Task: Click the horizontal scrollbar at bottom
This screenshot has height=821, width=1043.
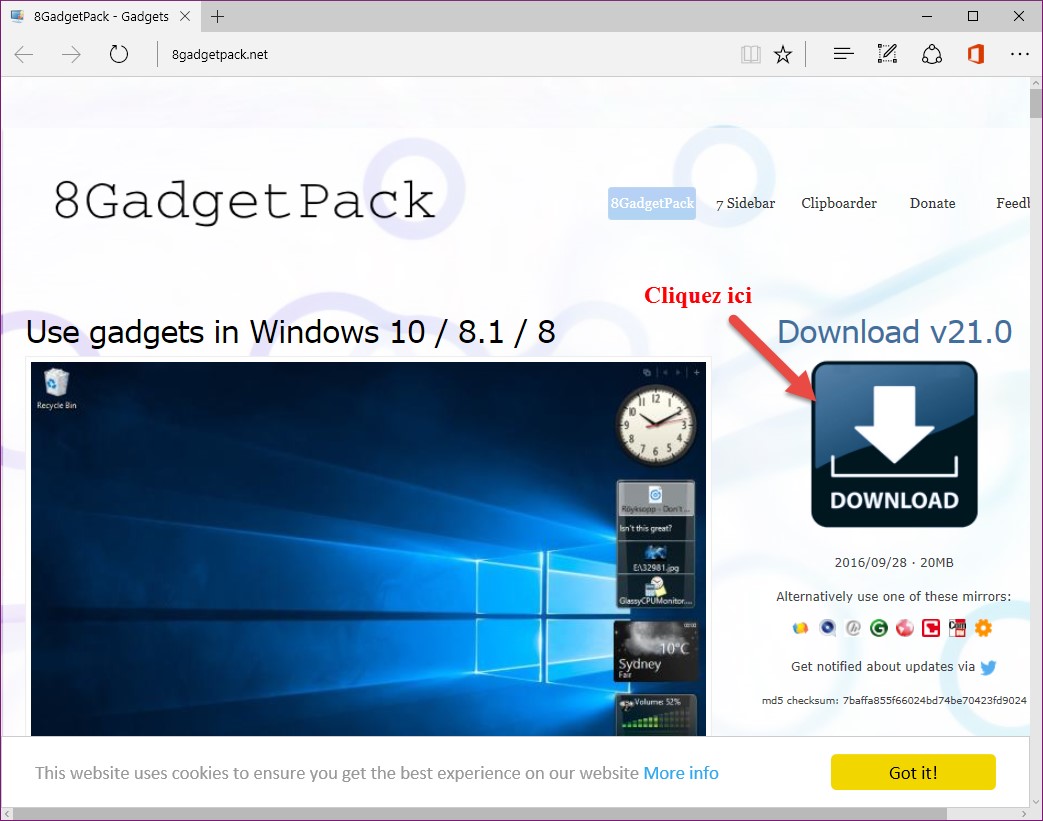Action: (x=480, y=814)
